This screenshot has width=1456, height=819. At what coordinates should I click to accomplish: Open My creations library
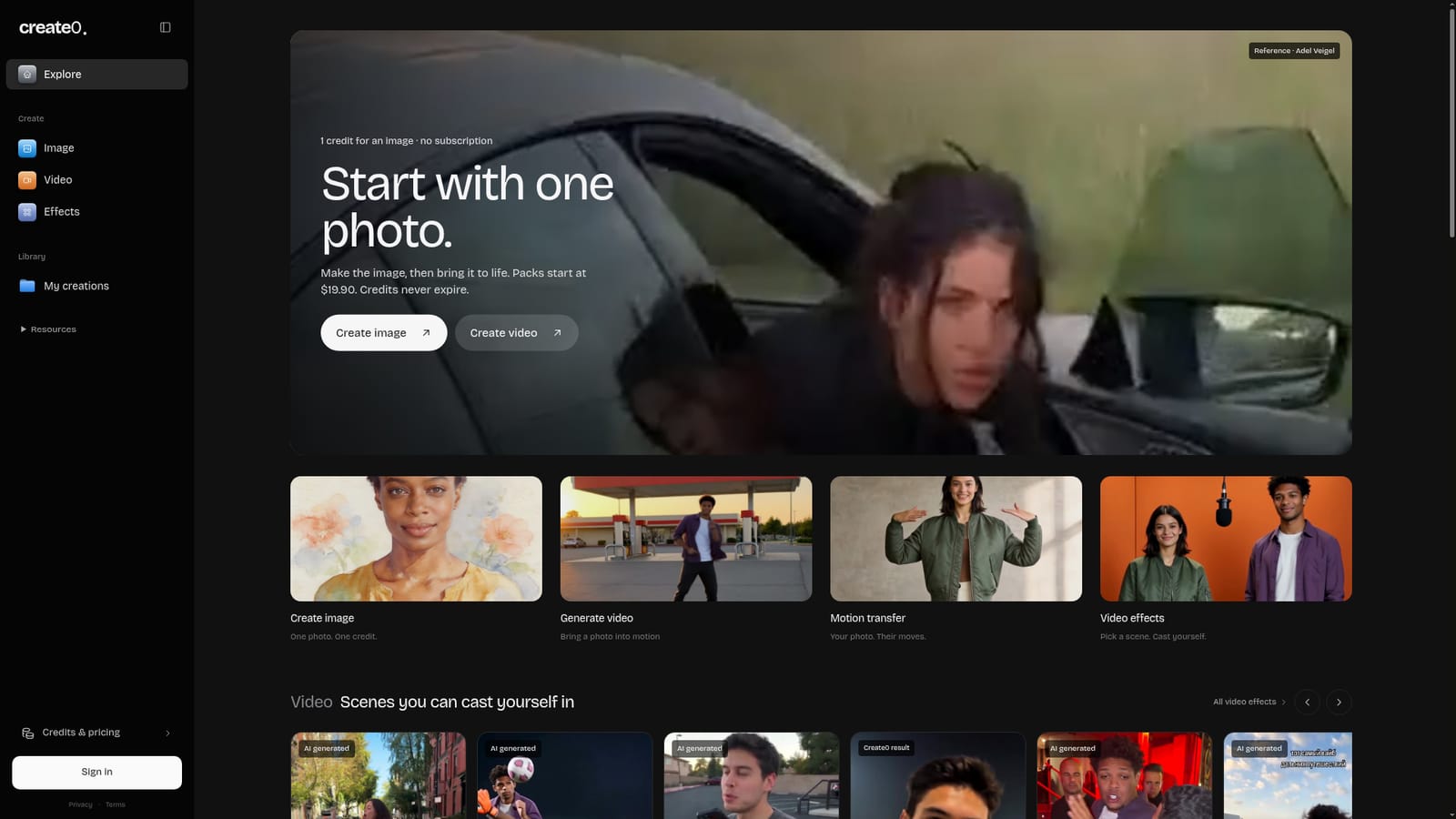97,286
